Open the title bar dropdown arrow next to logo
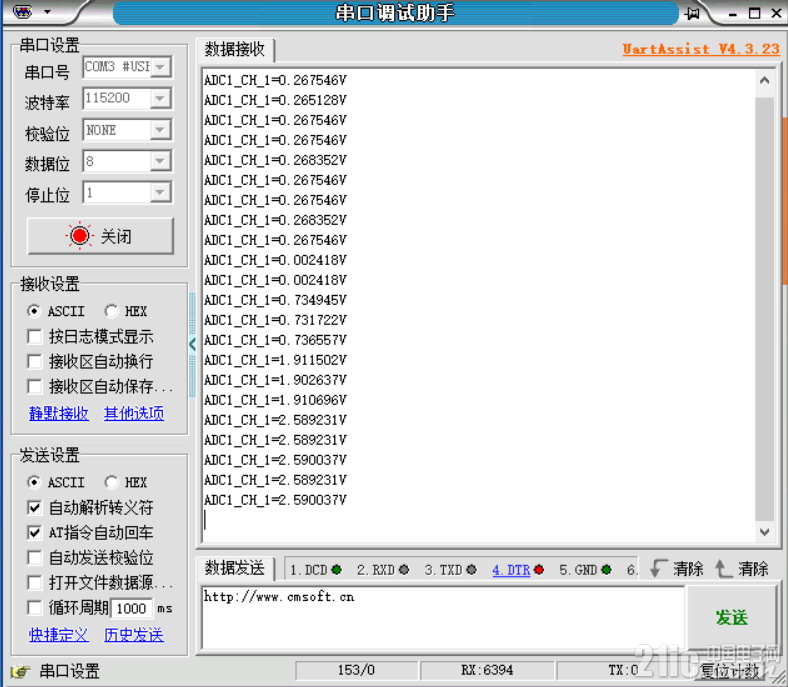The image size is (788, 687). click(x=47, y=11)
